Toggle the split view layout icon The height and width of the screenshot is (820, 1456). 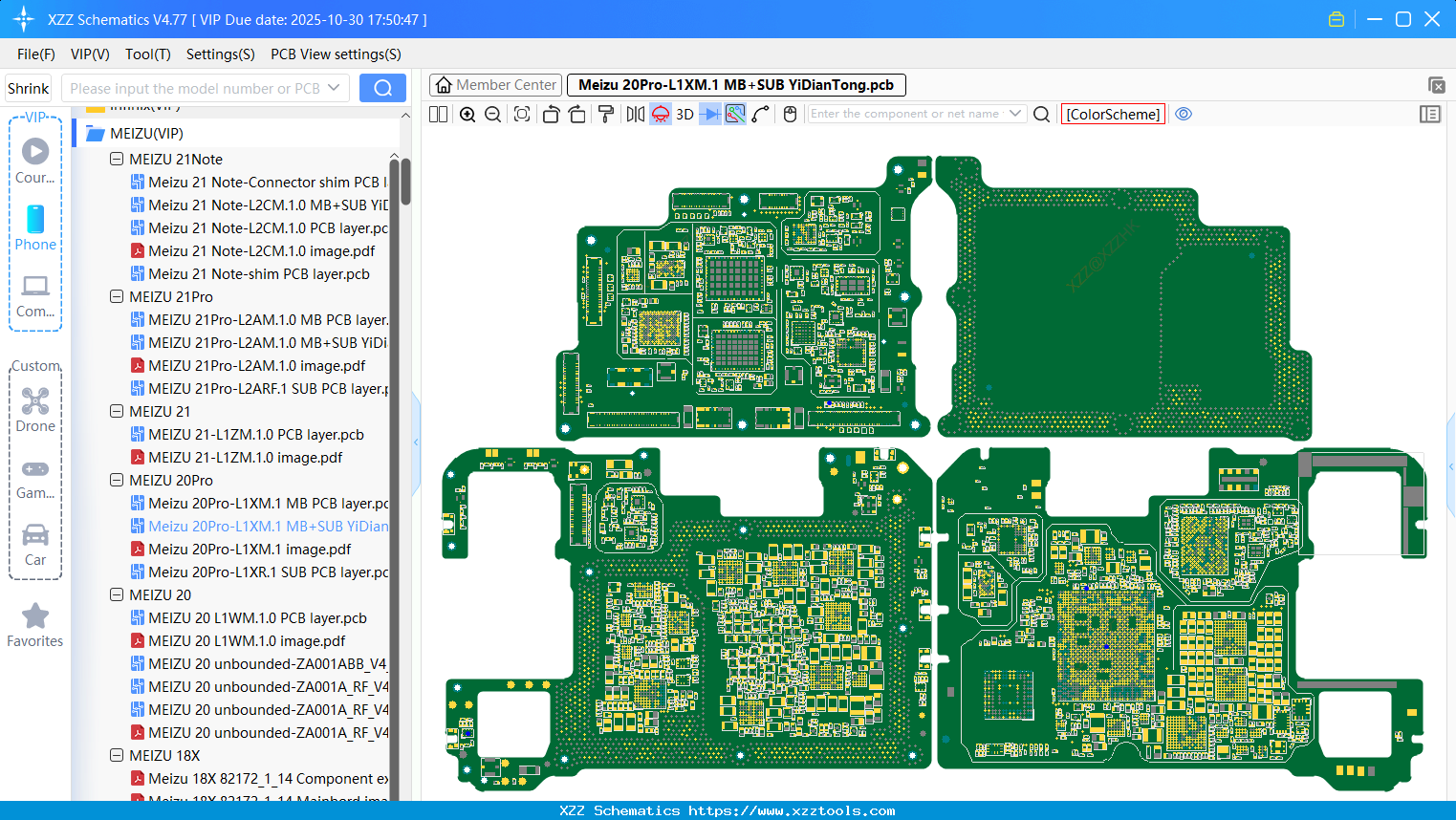click(x=438, y=115)
